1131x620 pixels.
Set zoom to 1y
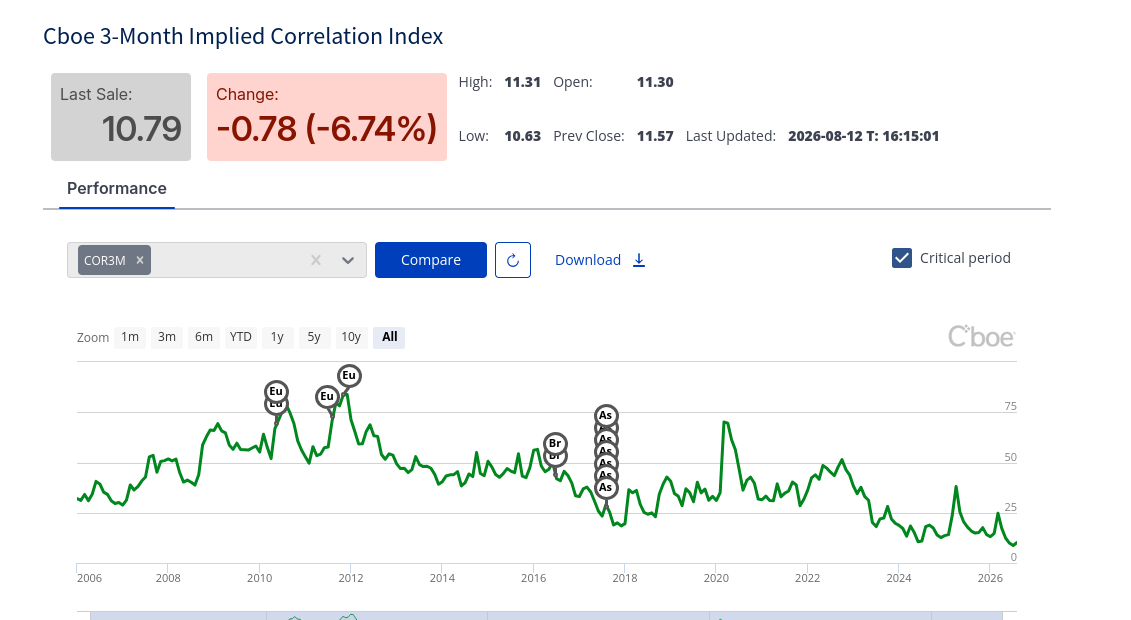277,337
